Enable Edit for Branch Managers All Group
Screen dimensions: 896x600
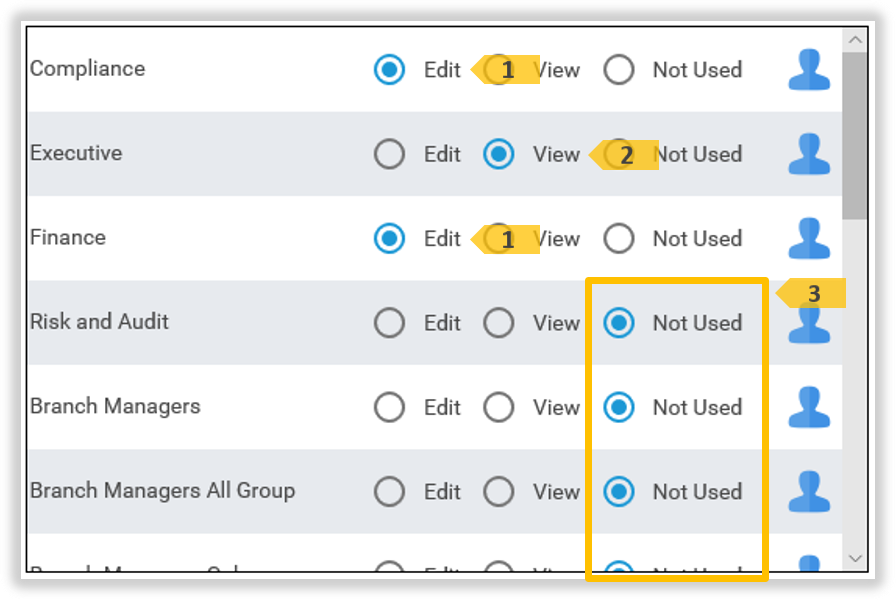(390, 491)
